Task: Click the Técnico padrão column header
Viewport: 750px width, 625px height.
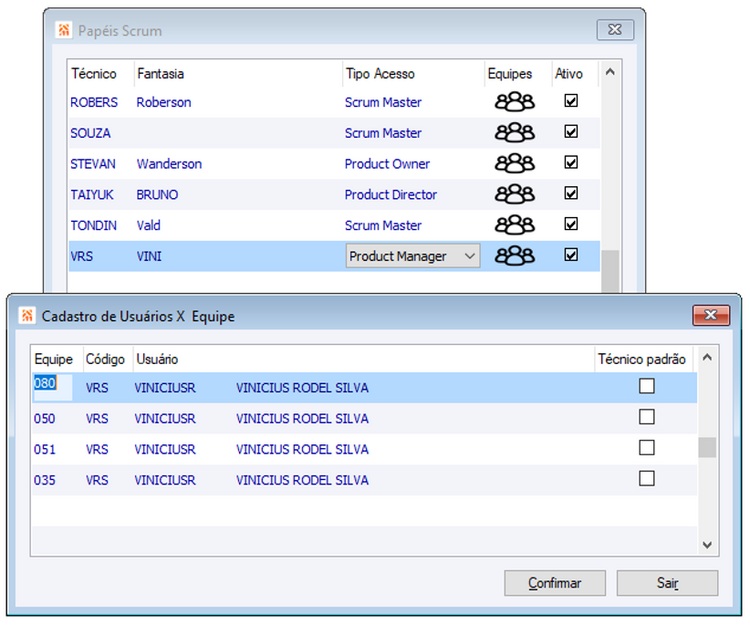Action: tap(642, 359)
